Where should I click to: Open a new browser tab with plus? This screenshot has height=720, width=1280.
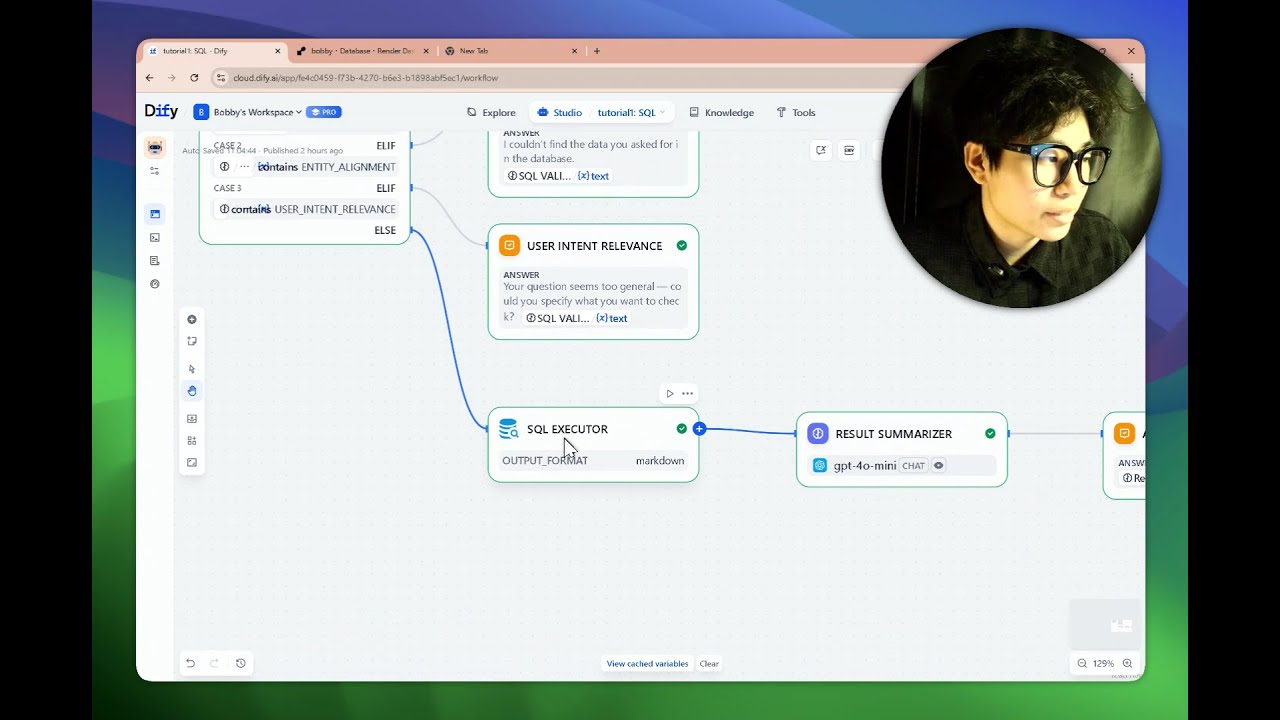[597, 51]
